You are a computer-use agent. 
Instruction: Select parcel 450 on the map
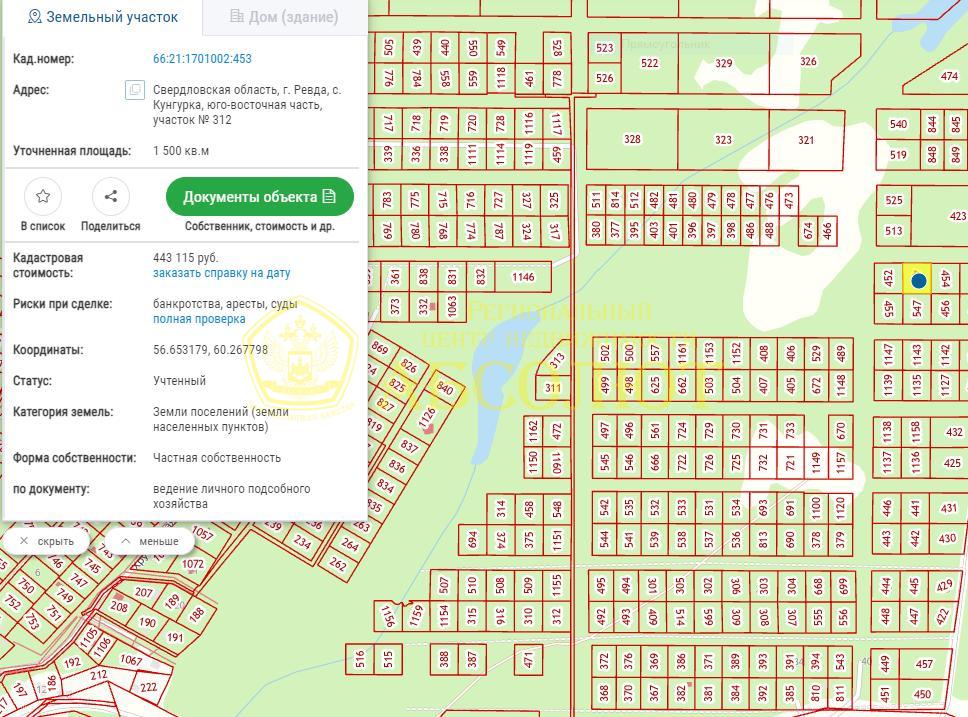tap(922, 694)
